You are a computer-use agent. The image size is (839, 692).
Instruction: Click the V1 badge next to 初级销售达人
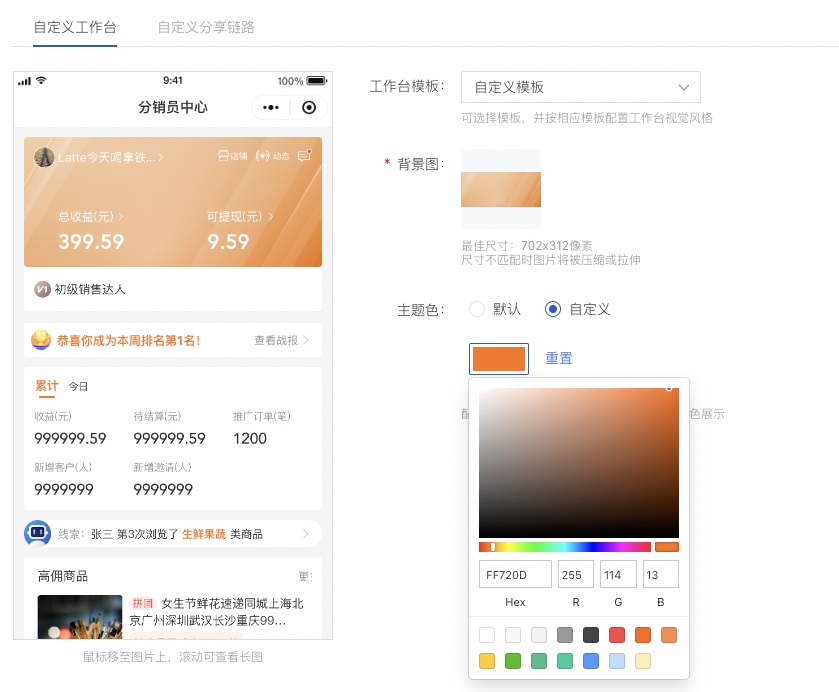pos(42,290)
